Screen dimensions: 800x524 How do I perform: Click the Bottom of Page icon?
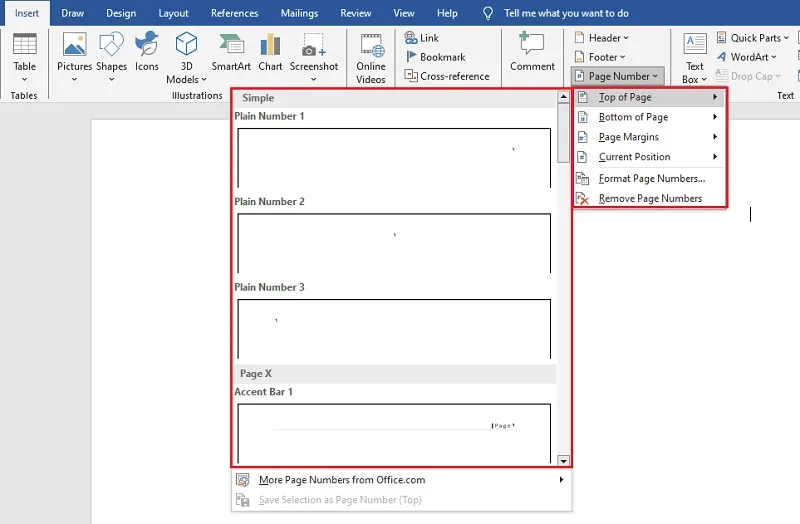pos(582,117)
